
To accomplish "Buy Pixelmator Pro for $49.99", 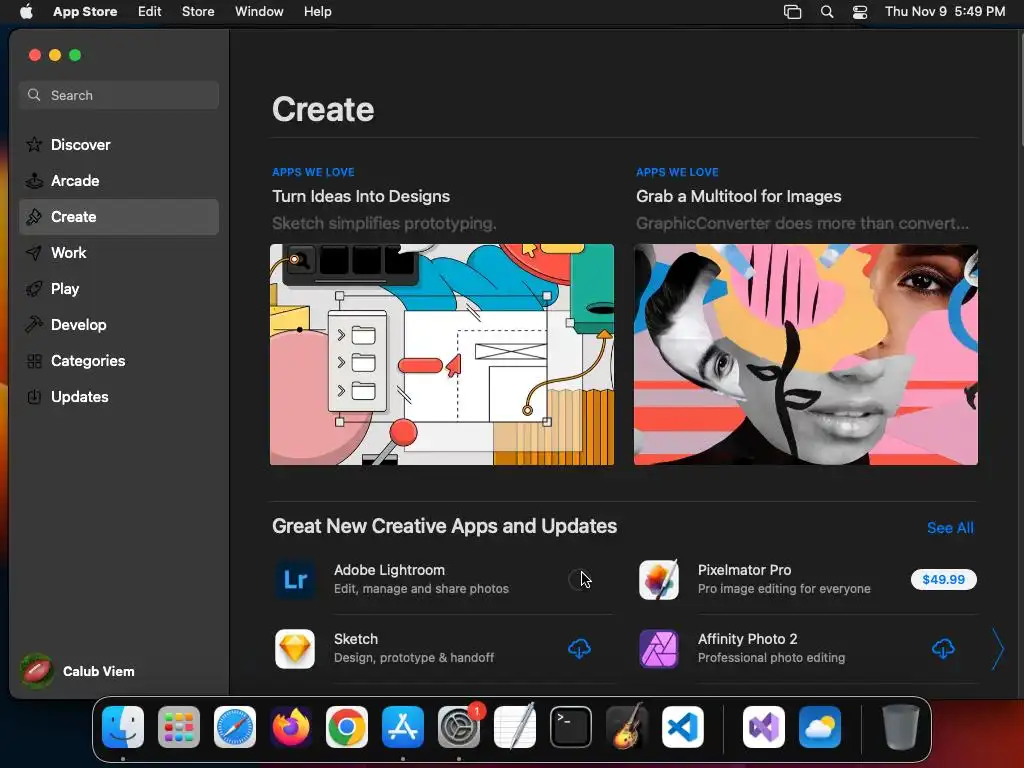I will pyautogui.click(x=943, y=579).
